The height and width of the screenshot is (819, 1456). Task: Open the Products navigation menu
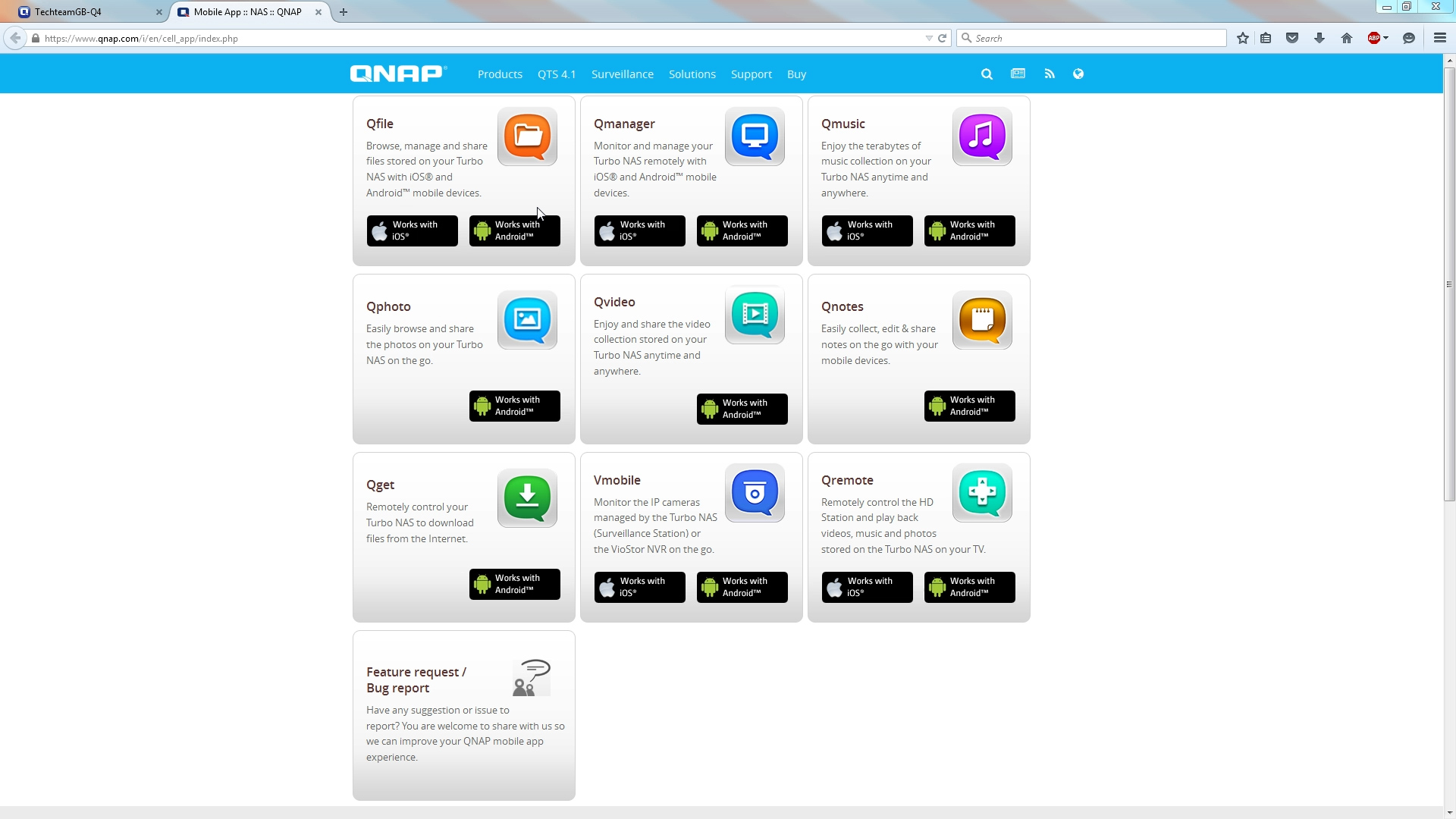(x=500, y=74)
